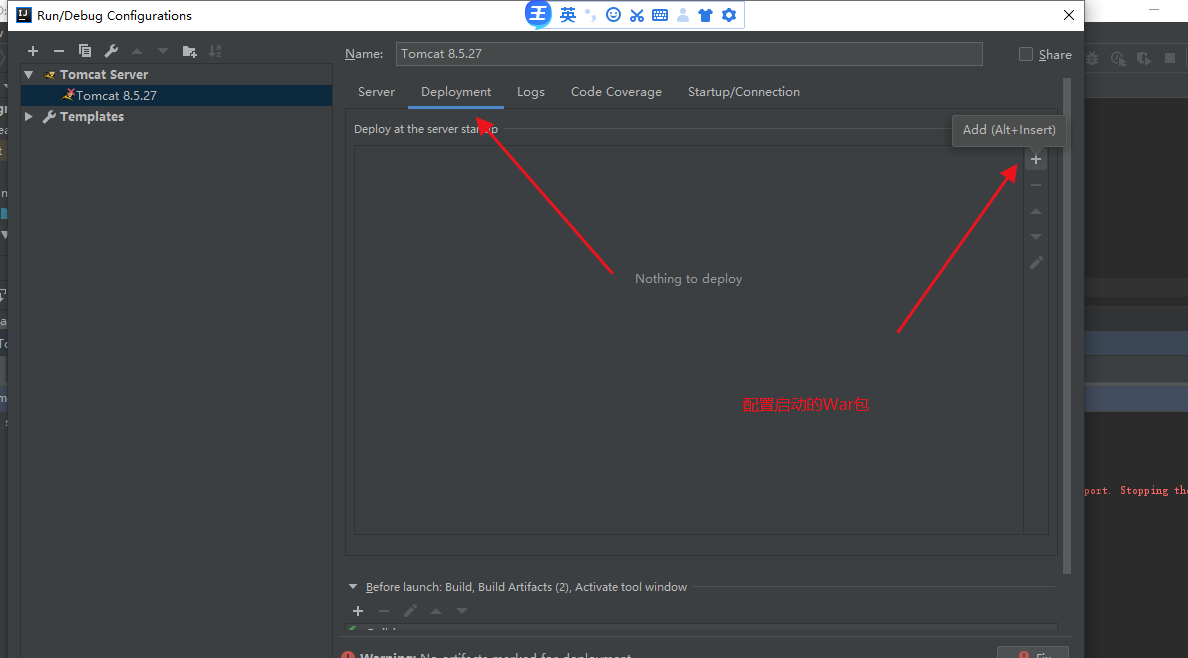Move deployment item up
This screenshot has width=1188, height=658.
click(x=1036, y=211)
